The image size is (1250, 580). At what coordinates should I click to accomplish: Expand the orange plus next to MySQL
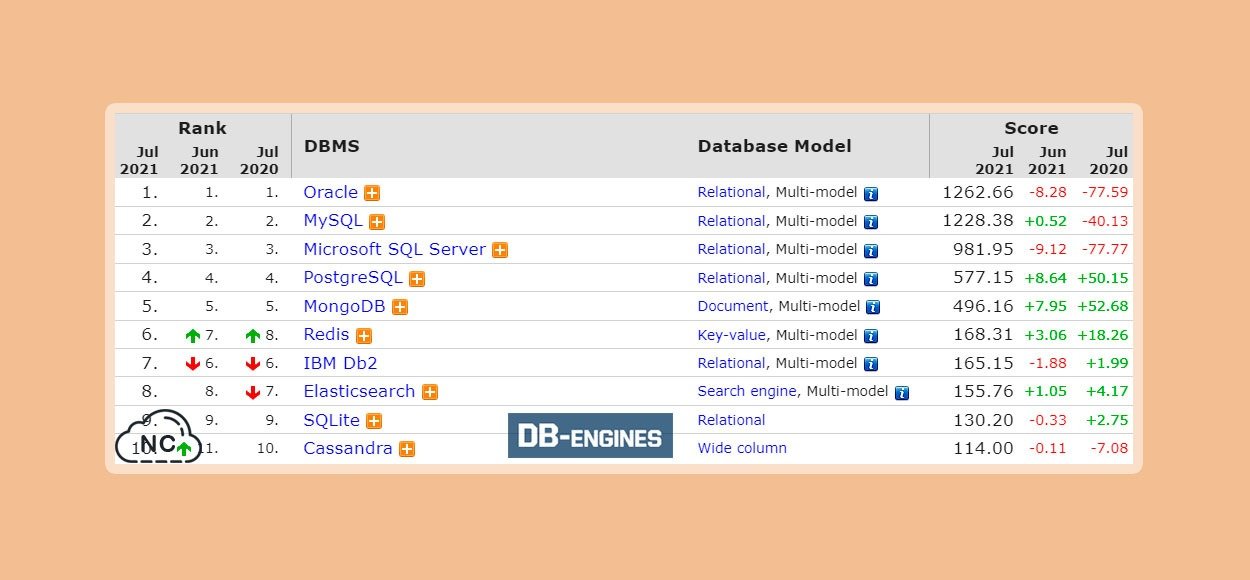[377, 222]
